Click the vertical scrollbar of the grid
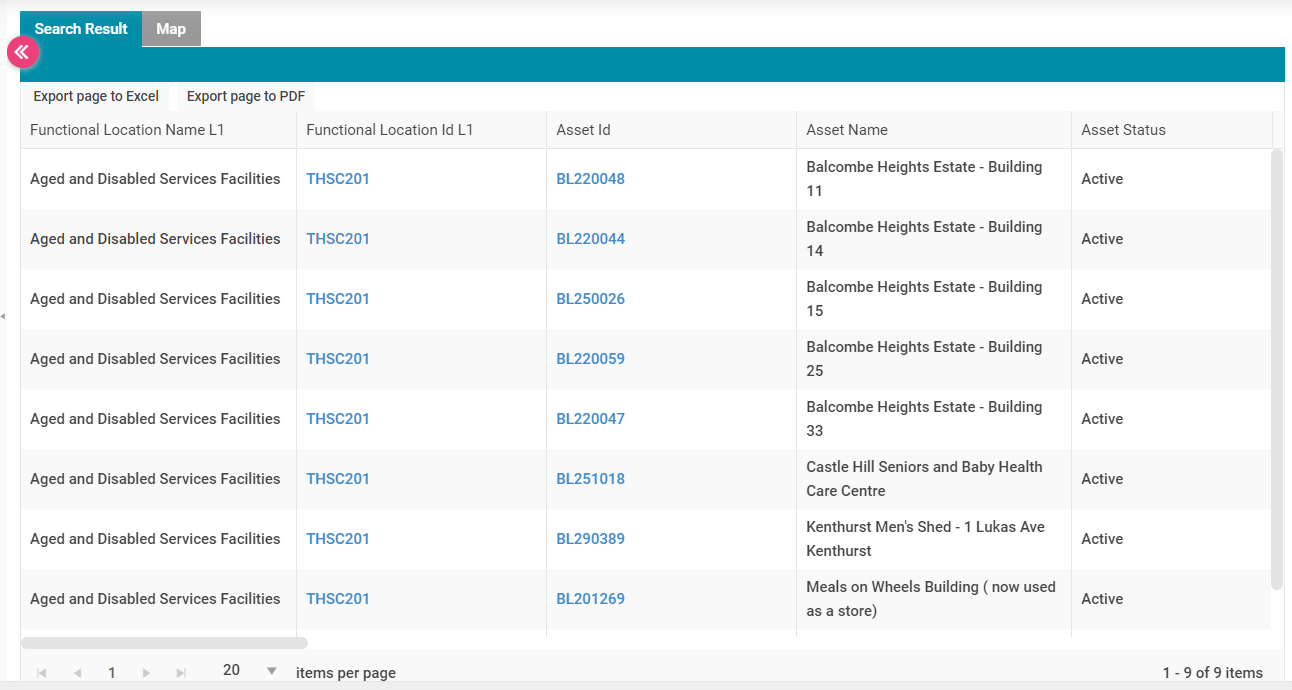Image resolution: width=1292 pixels, height=690 pixels. pyautogui.click(x=1276, y=368)
